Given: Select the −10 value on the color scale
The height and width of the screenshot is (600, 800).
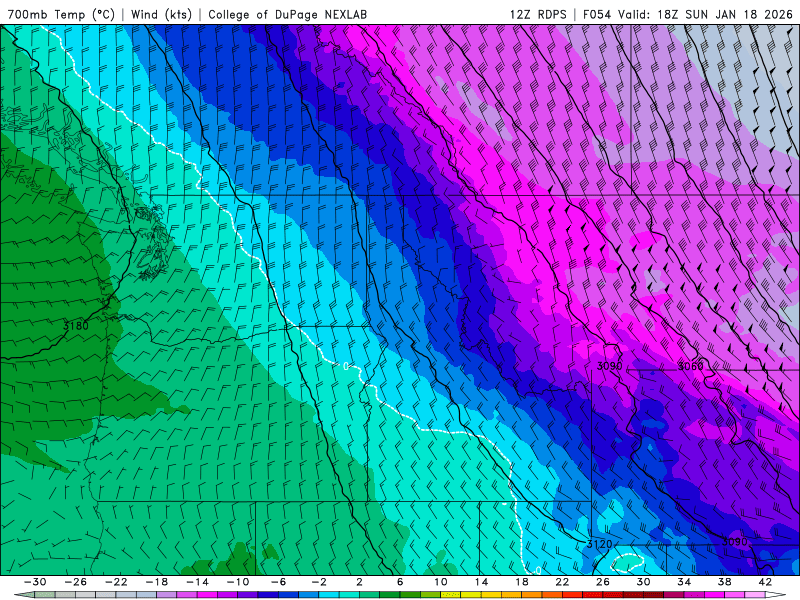Looking at the screenshot, I should (x=238, y=582).
